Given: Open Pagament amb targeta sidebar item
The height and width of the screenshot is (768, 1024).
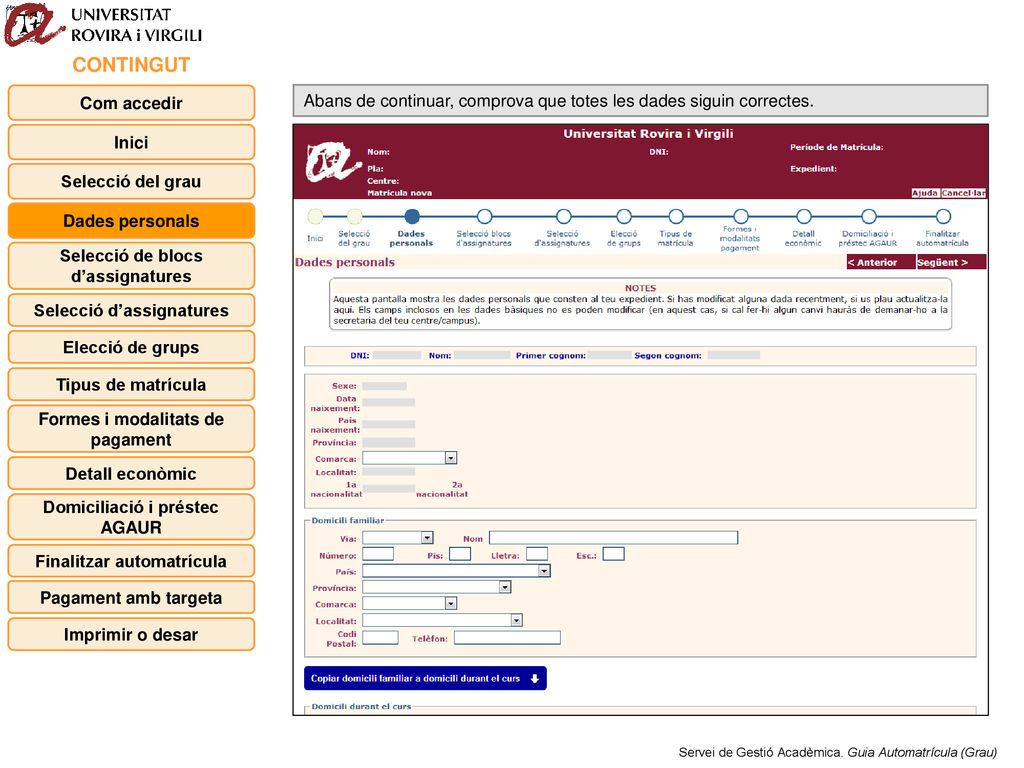Looking at the screenshot, I should point(131,598).
